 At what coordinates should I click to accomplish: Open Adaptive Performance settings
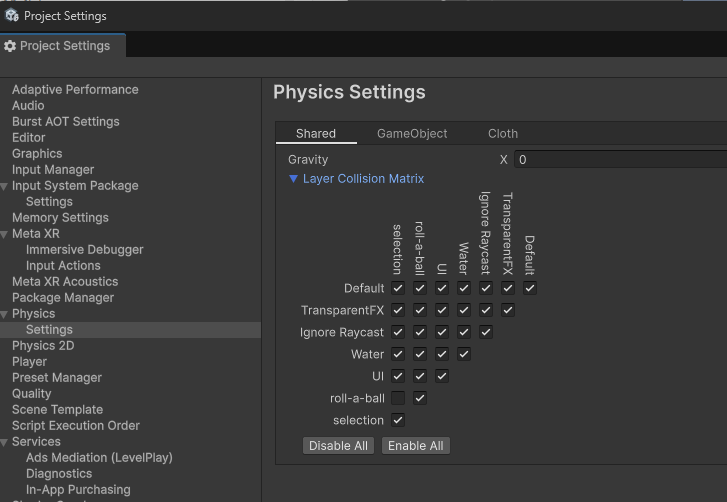75,89
